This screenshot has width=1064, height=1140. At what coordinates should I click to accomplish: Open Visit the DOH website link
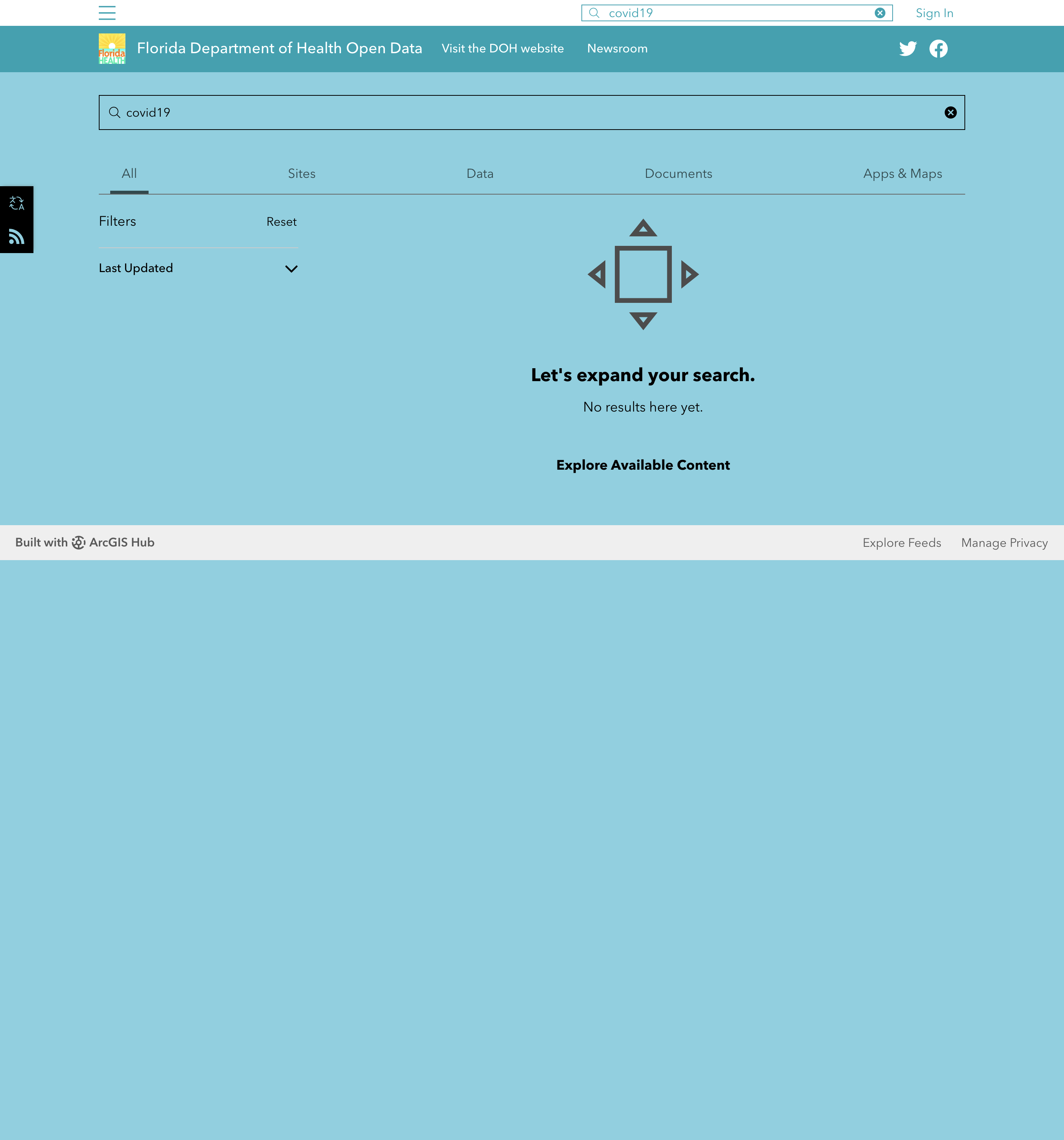502,49
